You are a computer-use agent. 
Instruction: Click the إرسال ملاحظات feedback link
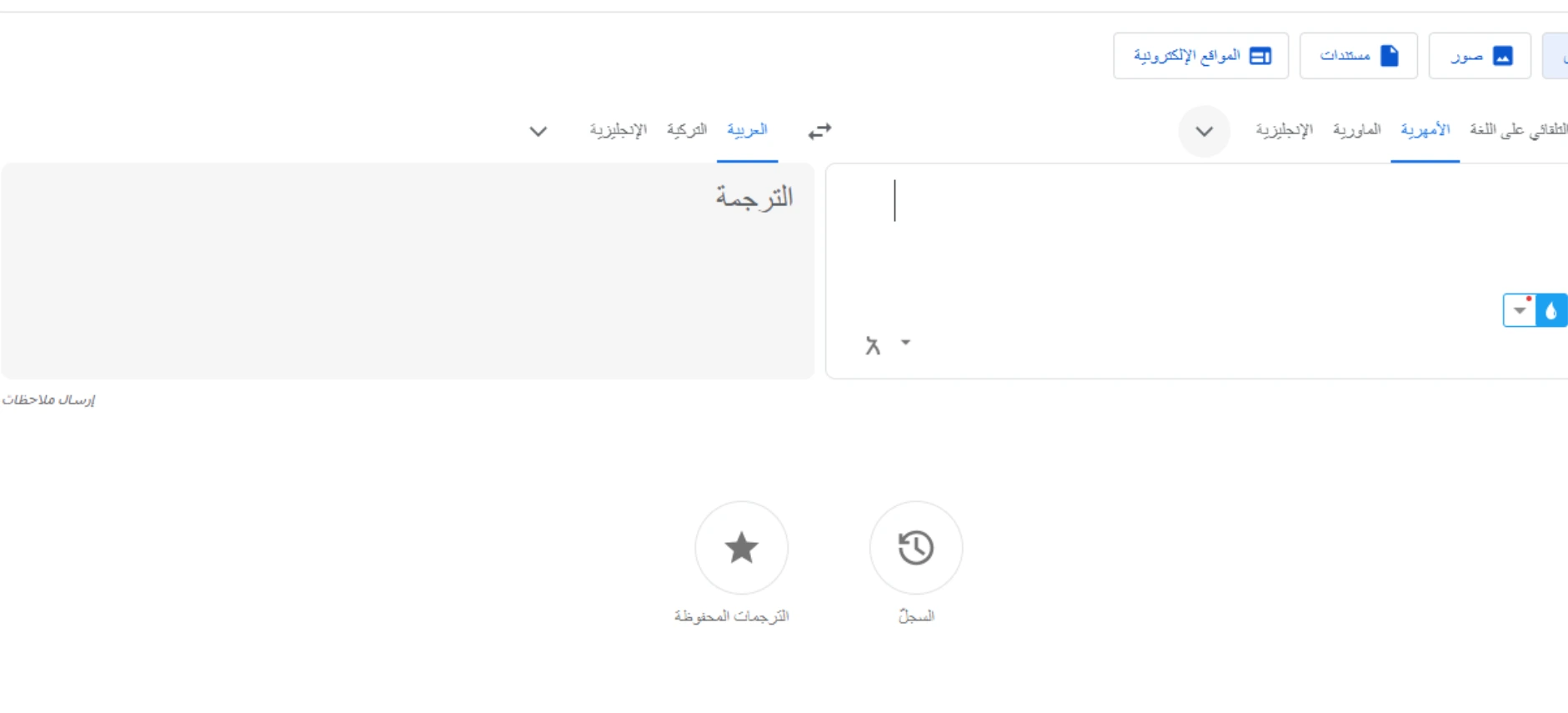point(49,399)
